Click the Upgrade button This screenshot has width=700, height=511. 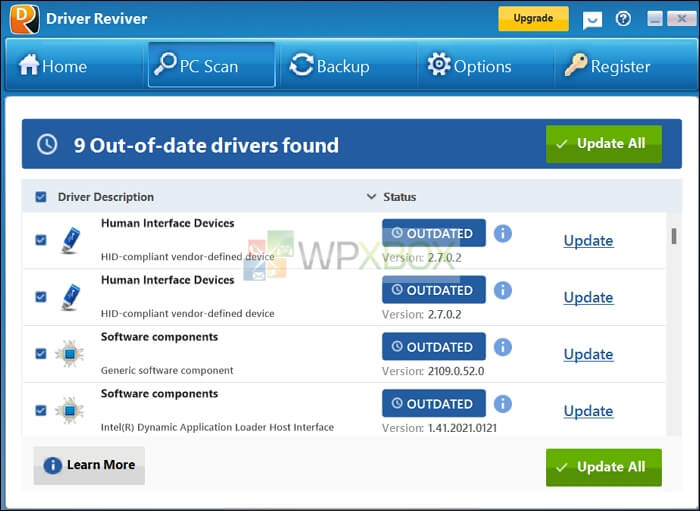[x=533, y=18]
